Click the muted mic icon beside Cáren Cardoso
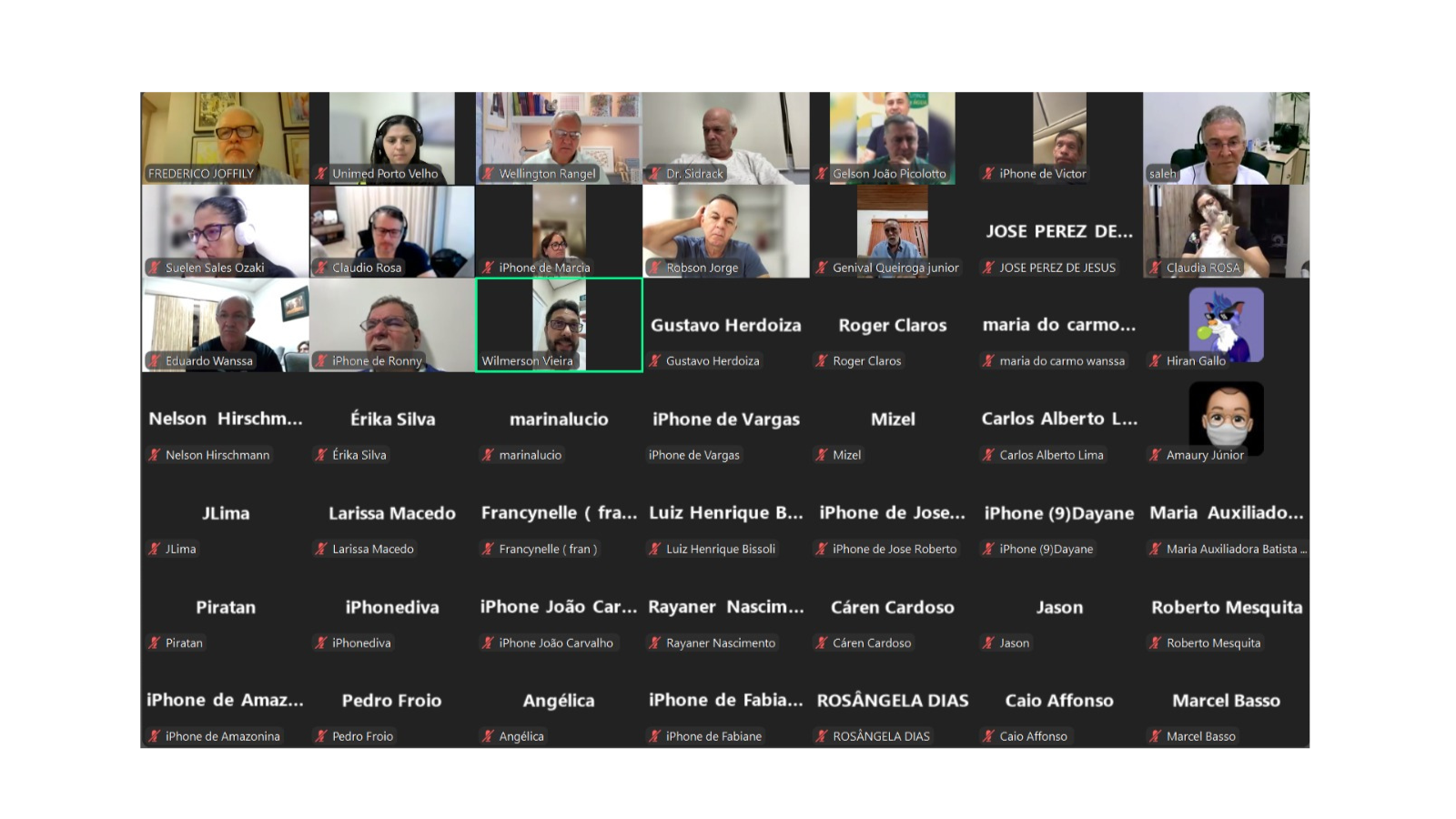The height and width of the screenshot is (819, 1456). 822,642
